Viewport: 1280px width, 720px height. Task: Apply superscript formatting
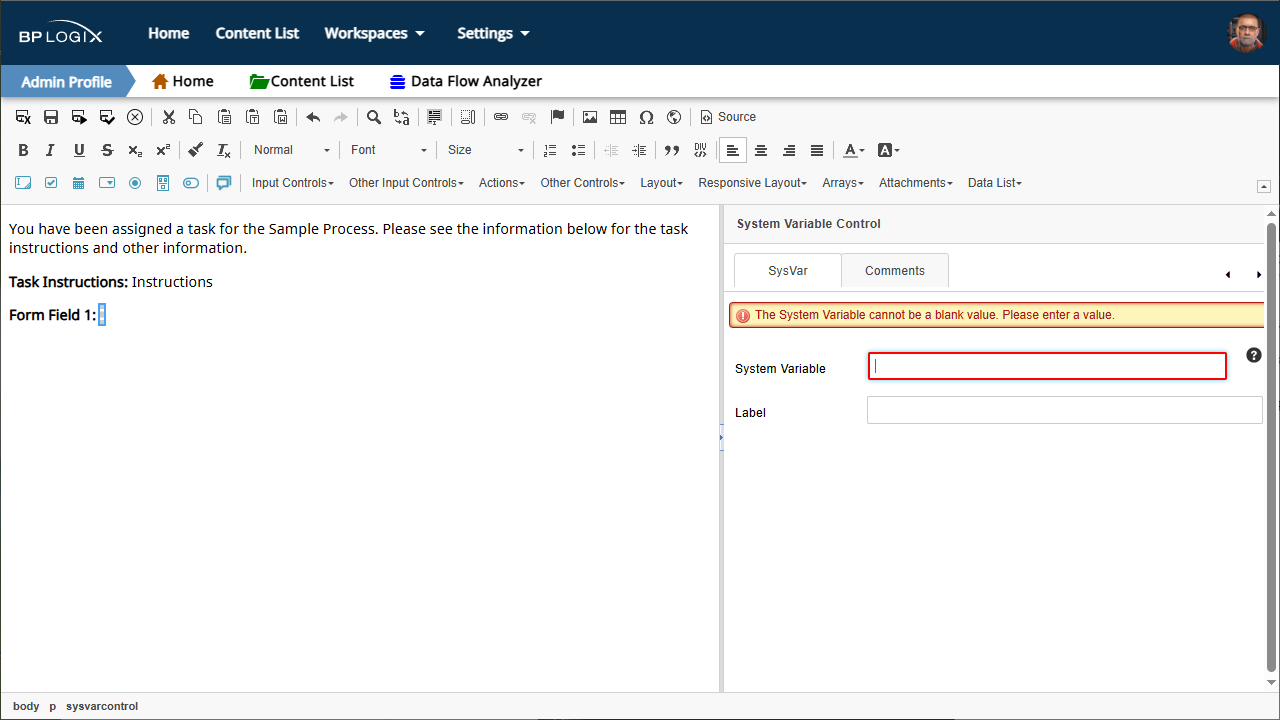pos(163,150)
